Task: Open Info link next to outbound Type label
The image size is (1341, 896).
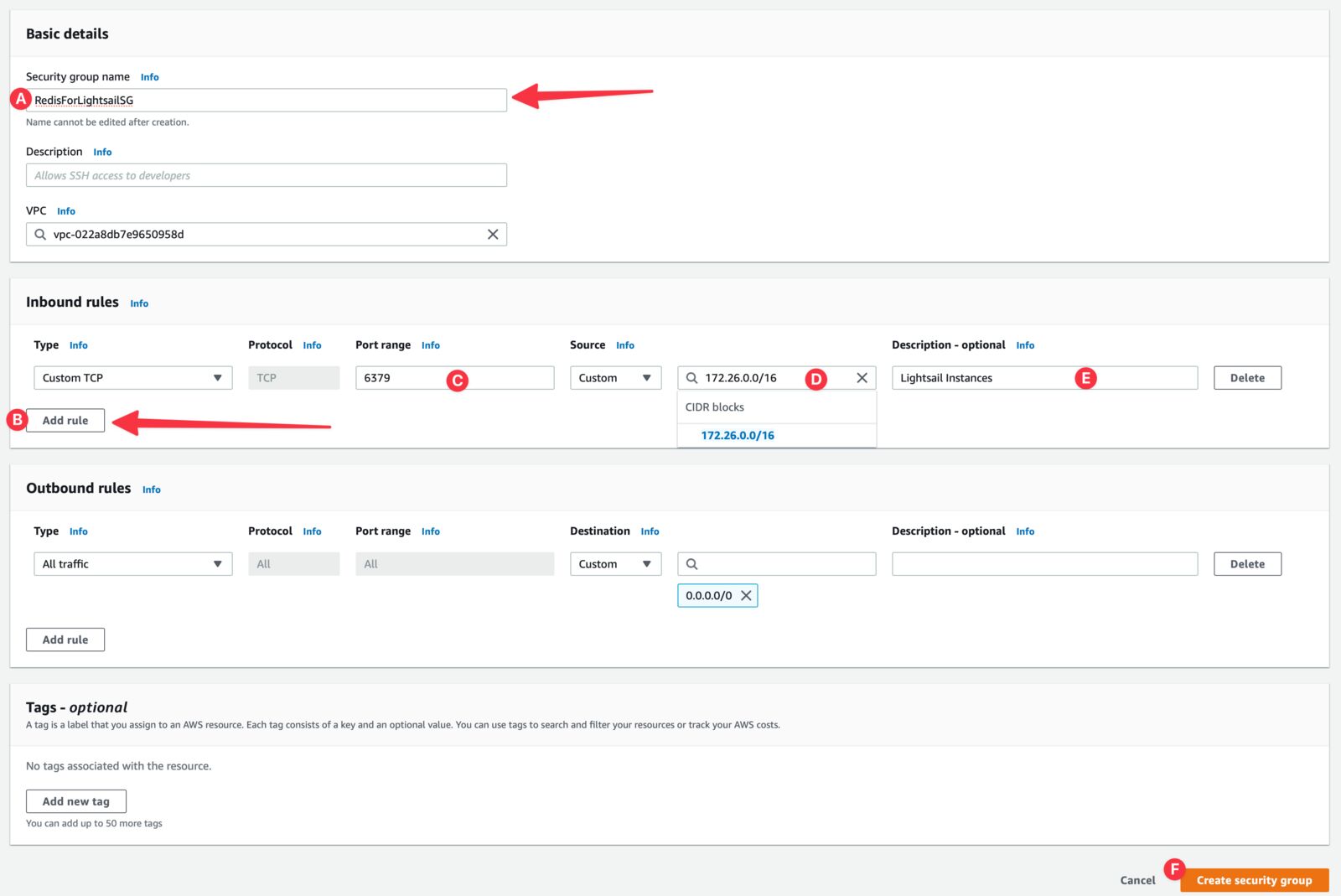Action: click(x=78, y=531)
